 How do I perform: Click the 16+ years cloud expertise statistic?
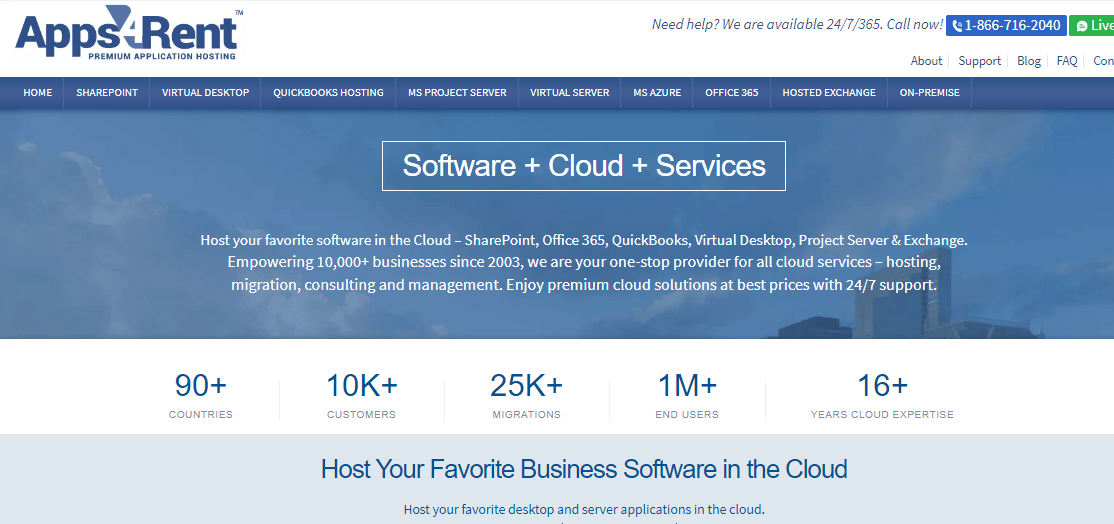pos(882,396)
